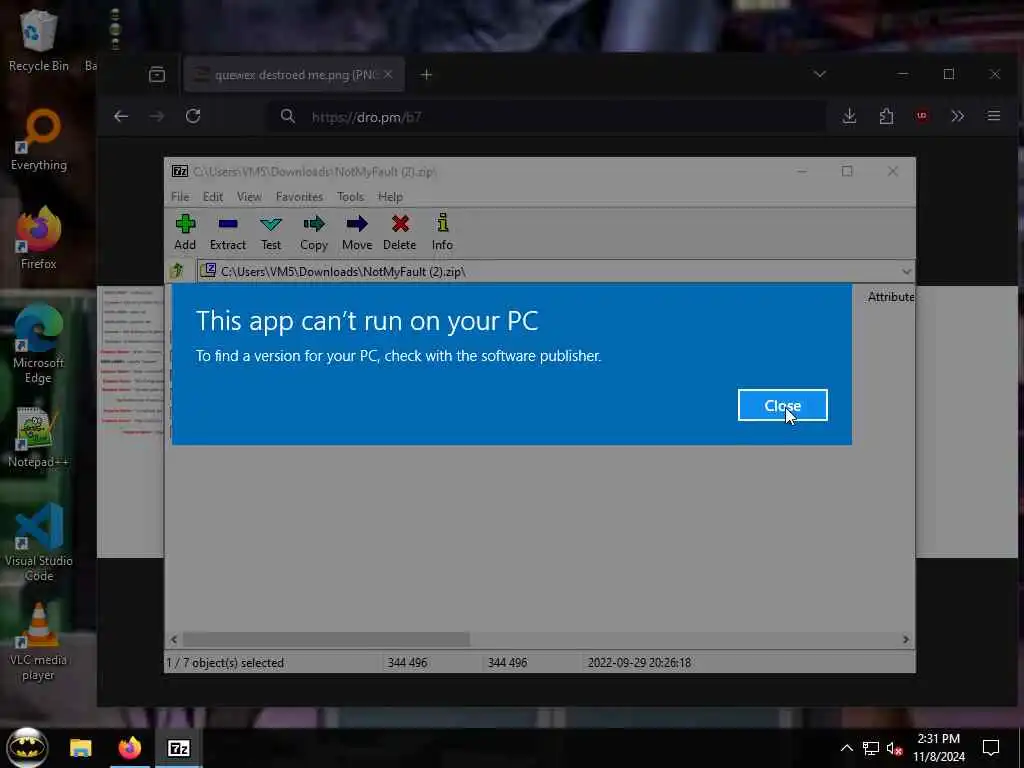Screen dimensions: 1024x768
Task: Reload the page in Firefox
Action: coord(193,116)
